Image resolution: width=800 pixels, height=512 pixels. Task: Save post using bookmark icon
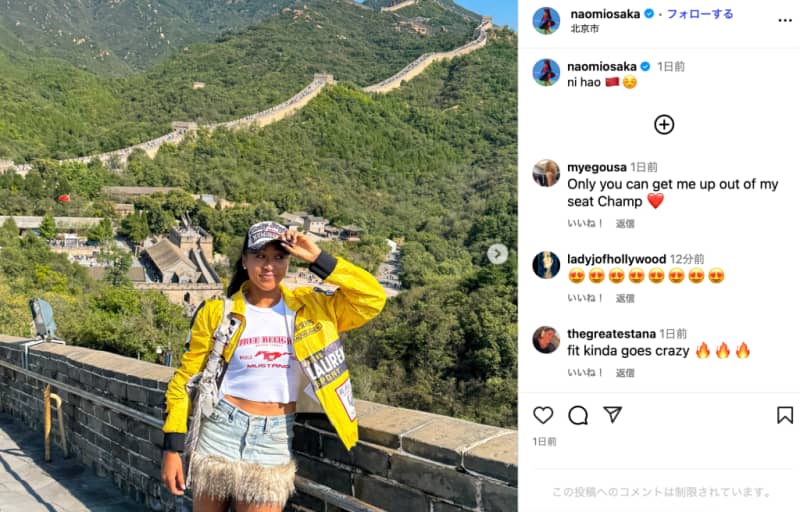(x=785, y=415)
